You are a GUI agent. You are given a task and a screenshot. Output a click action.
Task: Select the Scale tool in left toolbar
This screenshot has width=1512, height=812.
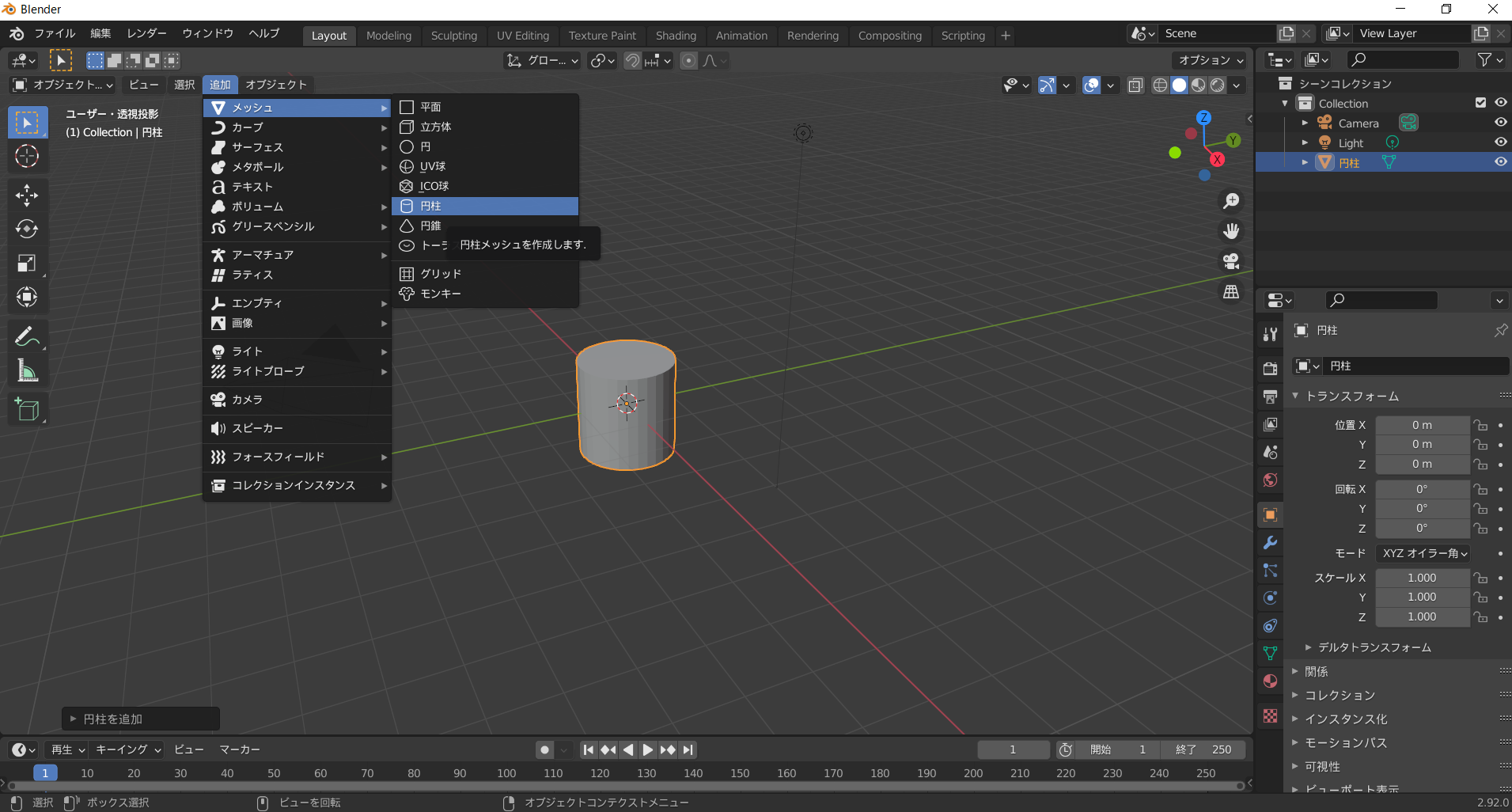(27, 263)
